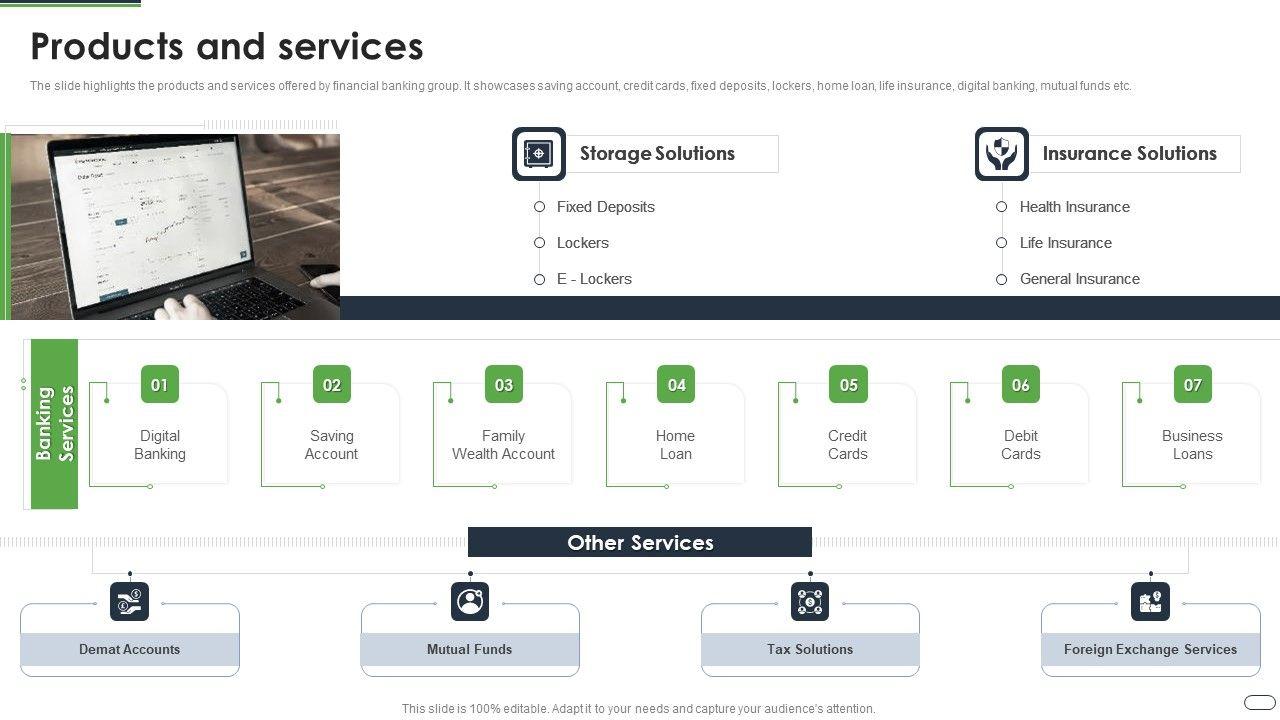Click the green 07 number badge
Image resolution: width=1280 pixels, height=720 pixels.
(x=1192, y=385)
